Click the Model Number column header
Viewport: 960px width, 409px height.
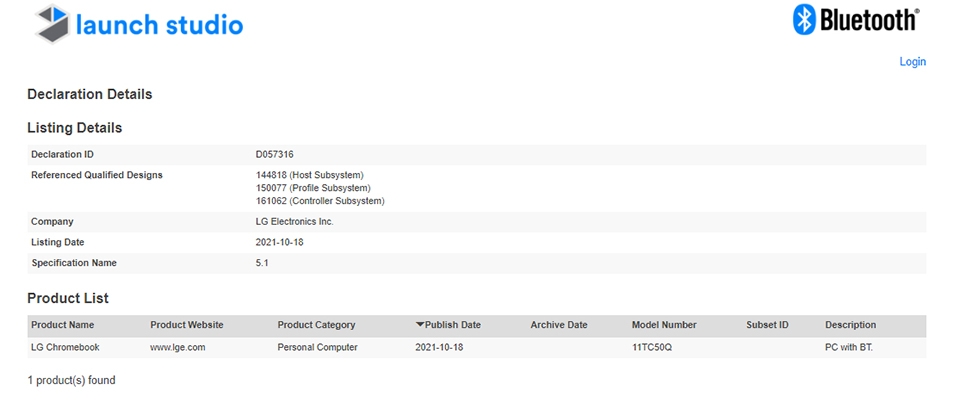[x=664, y=325]
